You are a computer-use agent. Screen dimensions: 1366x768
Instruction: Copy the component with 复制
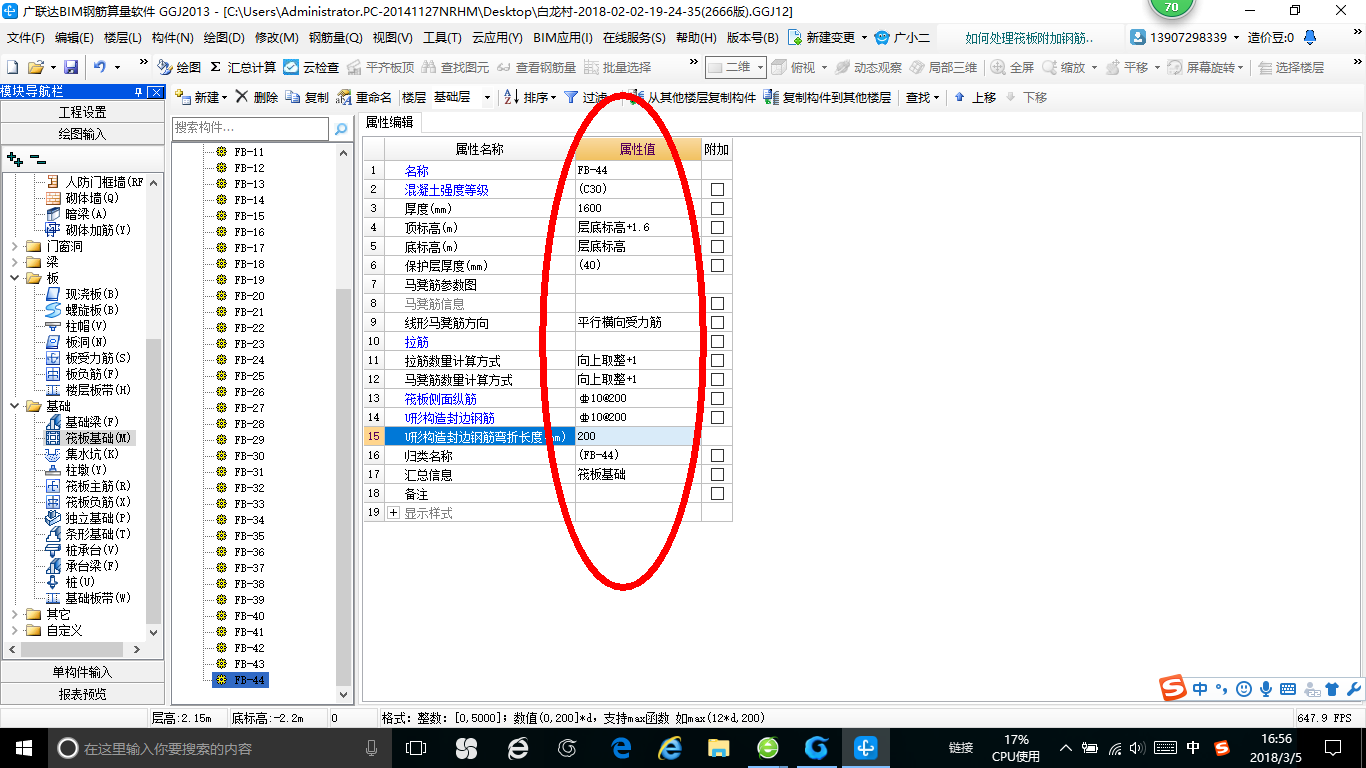coord(307,97)
